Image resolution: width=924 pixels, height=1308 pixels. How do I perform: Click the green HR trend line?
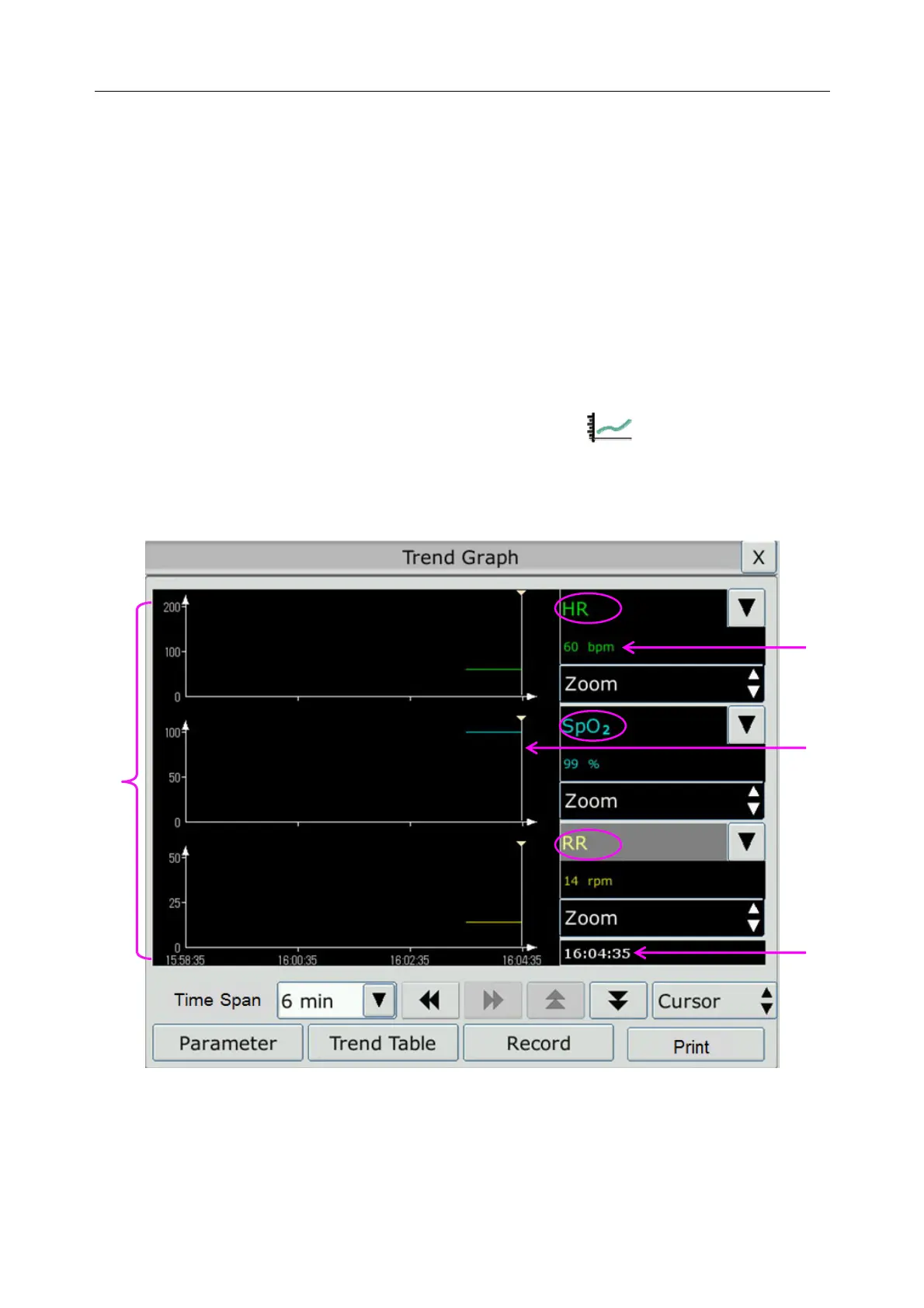(x=493, y=669)
